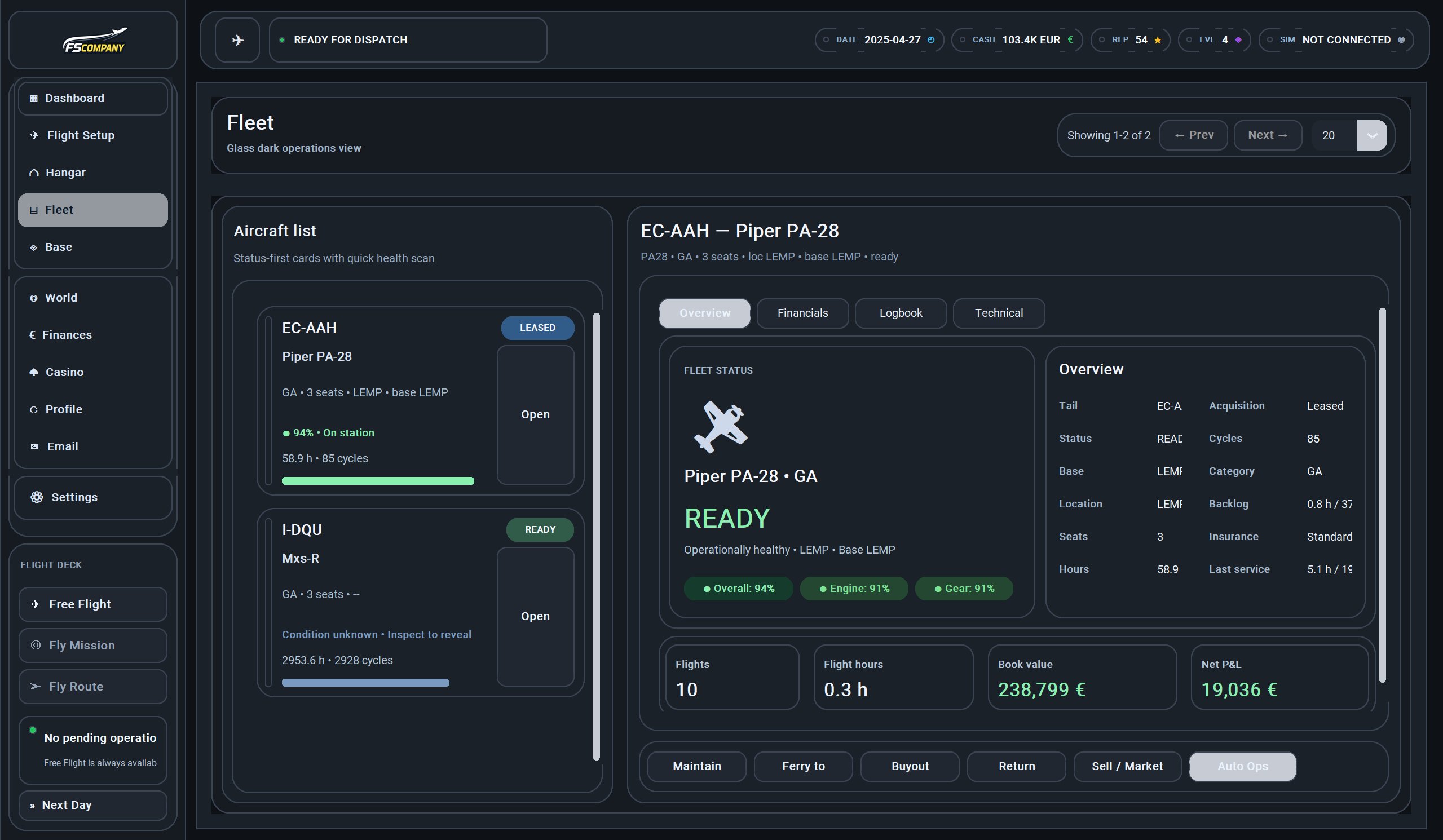Switch to the Technical tab
Screen dimensions: 1443x840
(x=998, y=313)
